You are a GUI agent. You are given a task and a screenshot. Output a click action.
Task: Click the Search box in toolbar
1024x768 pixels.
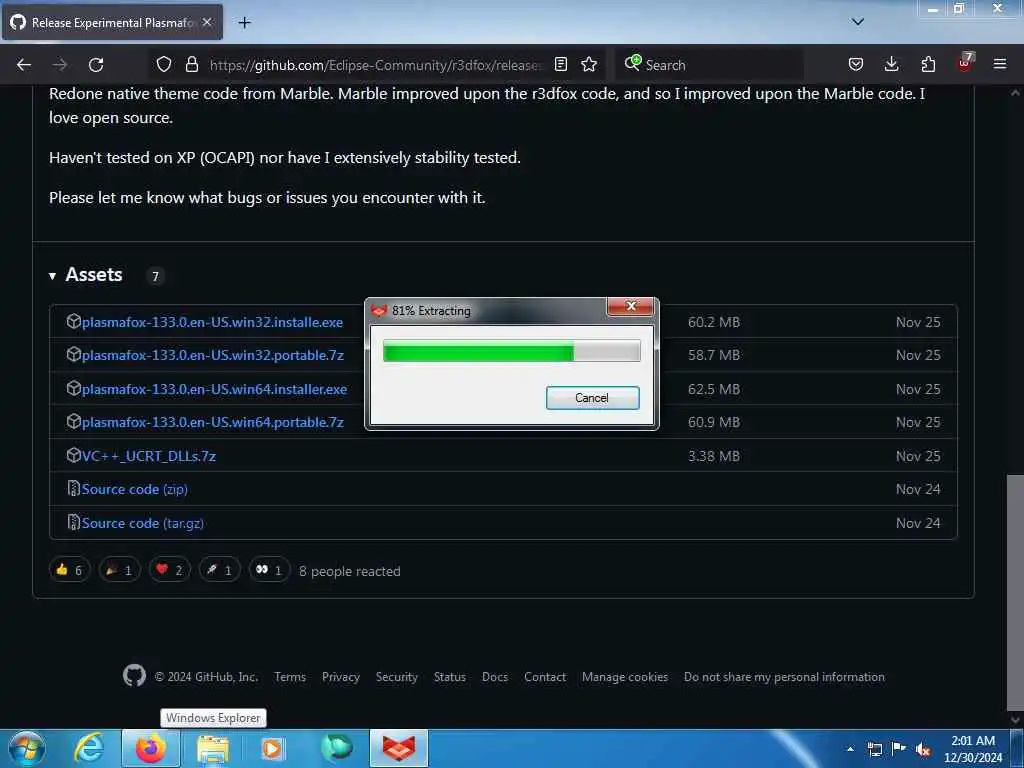[x=709, y=65]
